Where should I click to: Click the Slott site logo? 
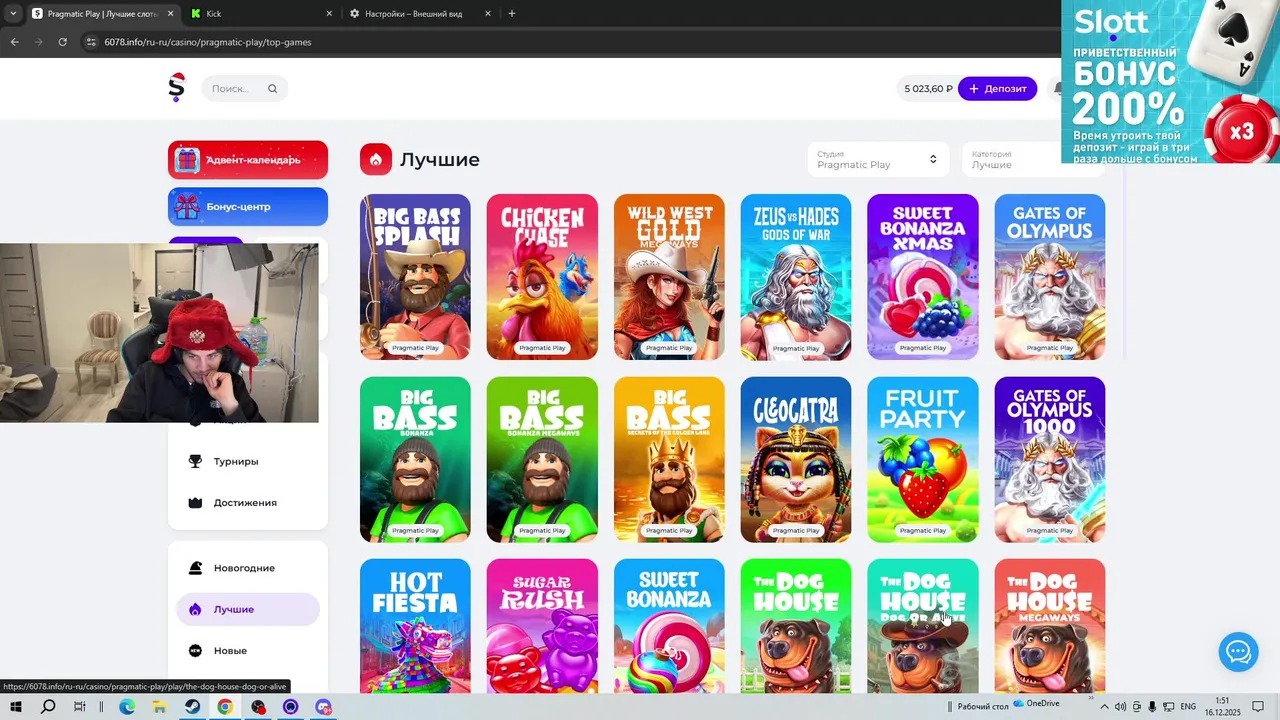click(x=177, y=88)
